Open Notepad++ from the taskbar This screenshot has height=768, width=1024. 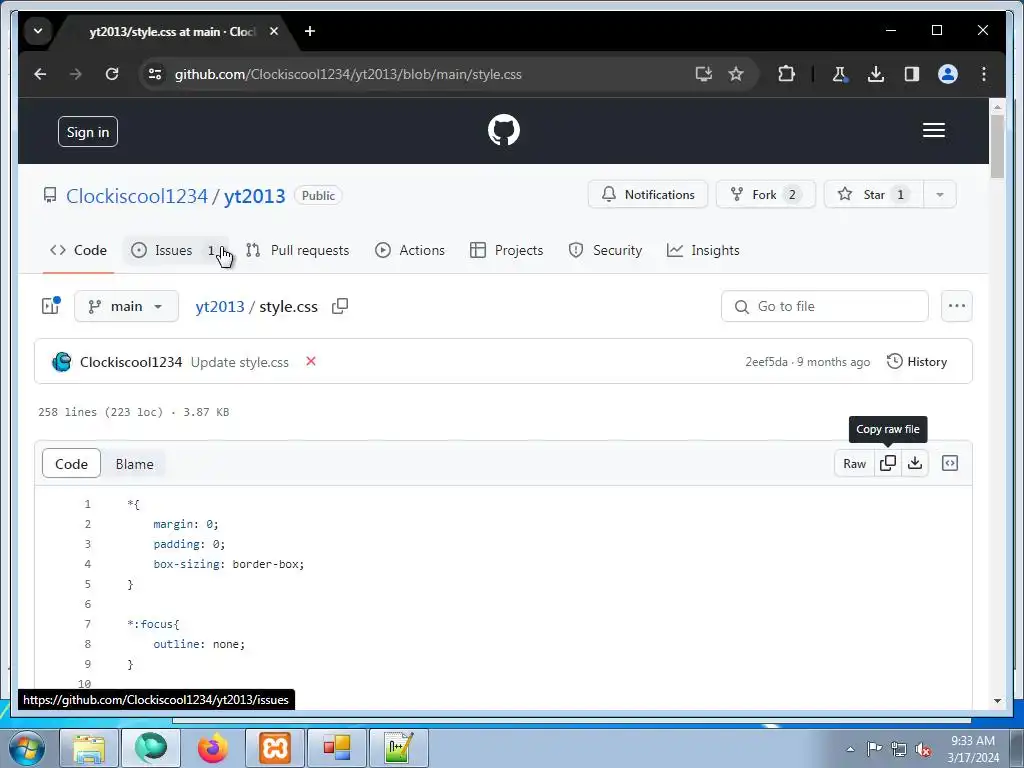[x=399, y=748]
